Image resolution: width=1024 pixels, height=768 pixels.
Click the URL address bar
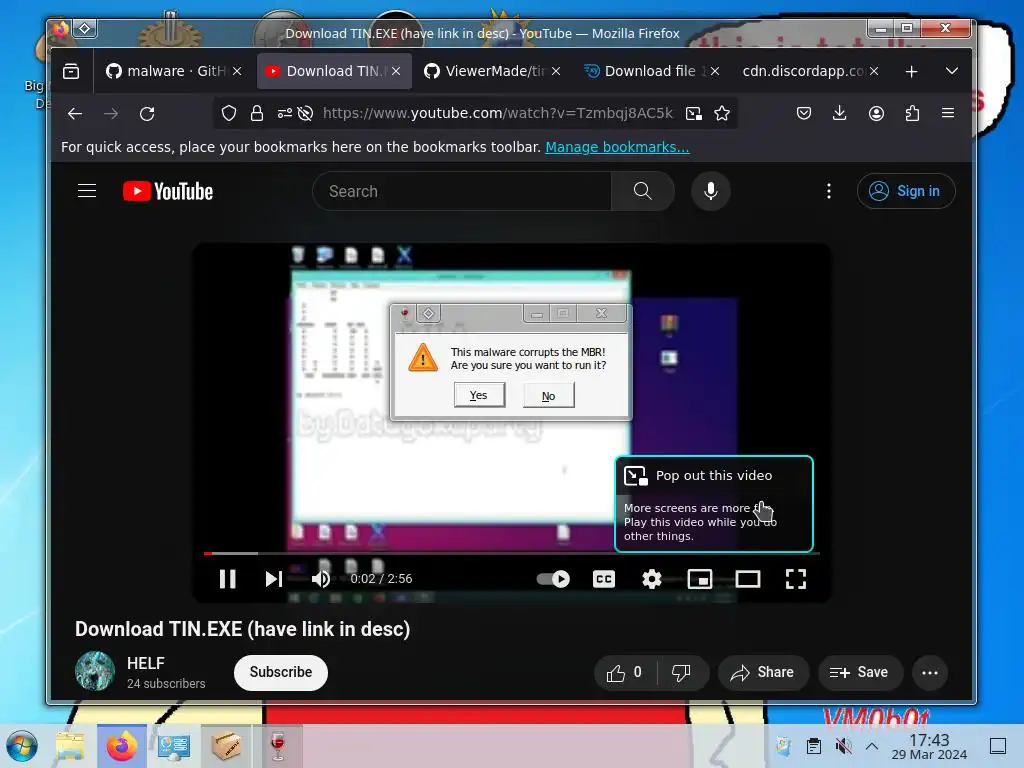pos(497,114)
